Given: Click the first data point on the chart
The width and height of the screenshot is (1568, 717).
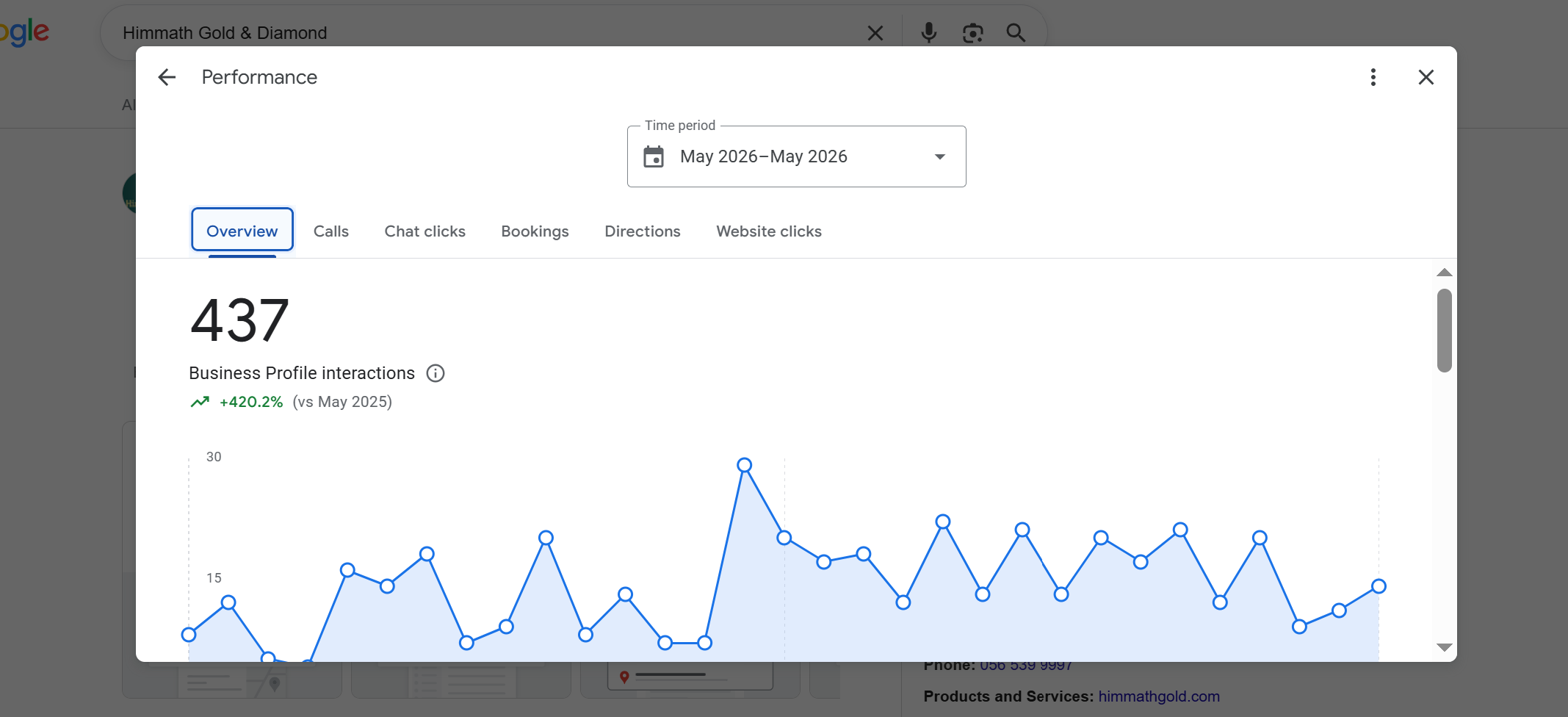Looking at the screenshot, I should [189, 635].
